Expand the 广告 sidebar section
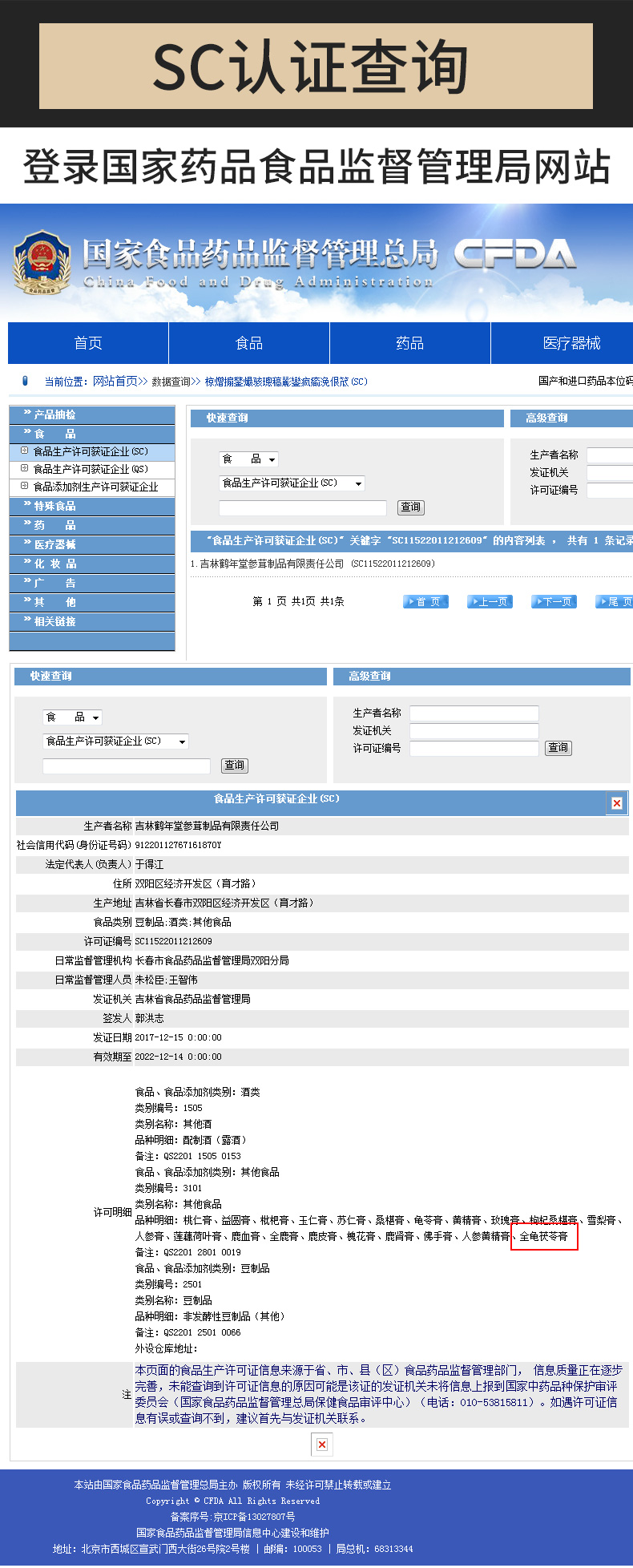The width and height of the screenshot is (633, 1568). pyautogui.click(x=91, y=583)
